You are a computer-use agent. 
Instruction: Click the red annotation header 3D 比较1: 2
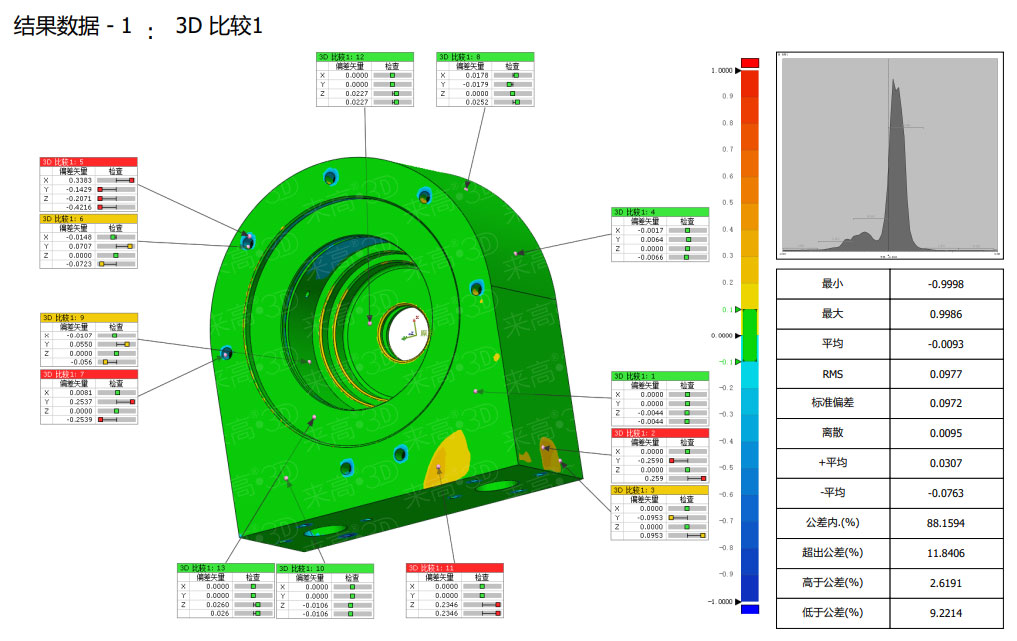click(x=659, y=433)
